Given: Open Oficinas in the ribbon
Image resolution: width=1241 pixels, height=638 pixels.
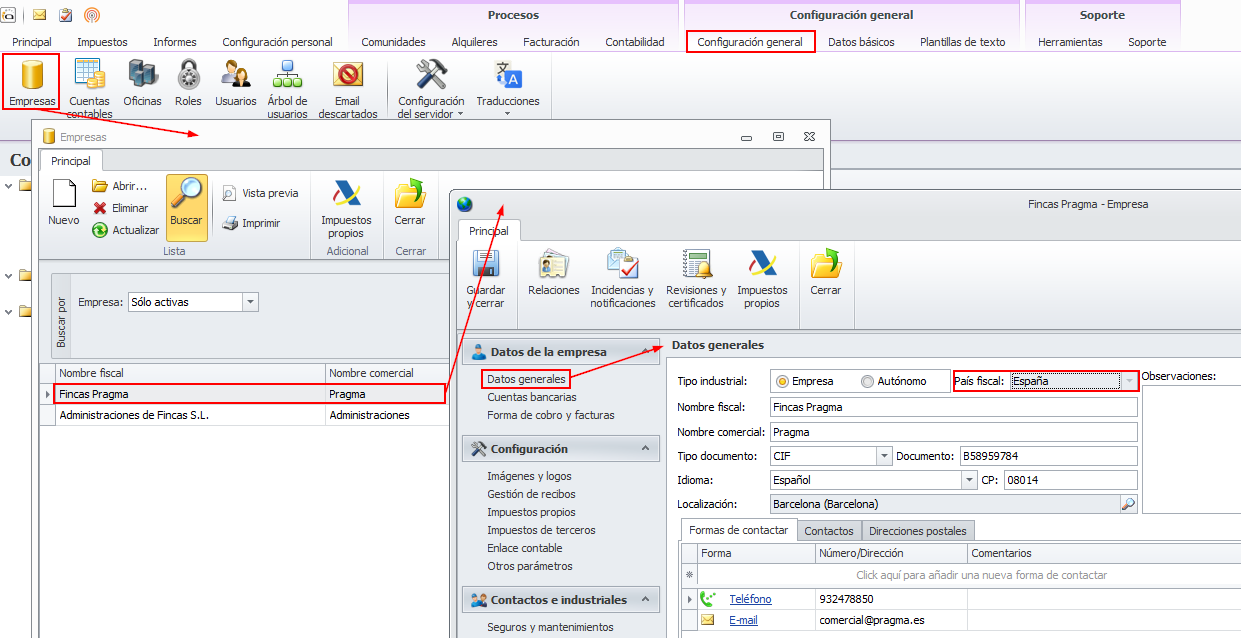Looking at the screenshot, I should tap(142, 81).
